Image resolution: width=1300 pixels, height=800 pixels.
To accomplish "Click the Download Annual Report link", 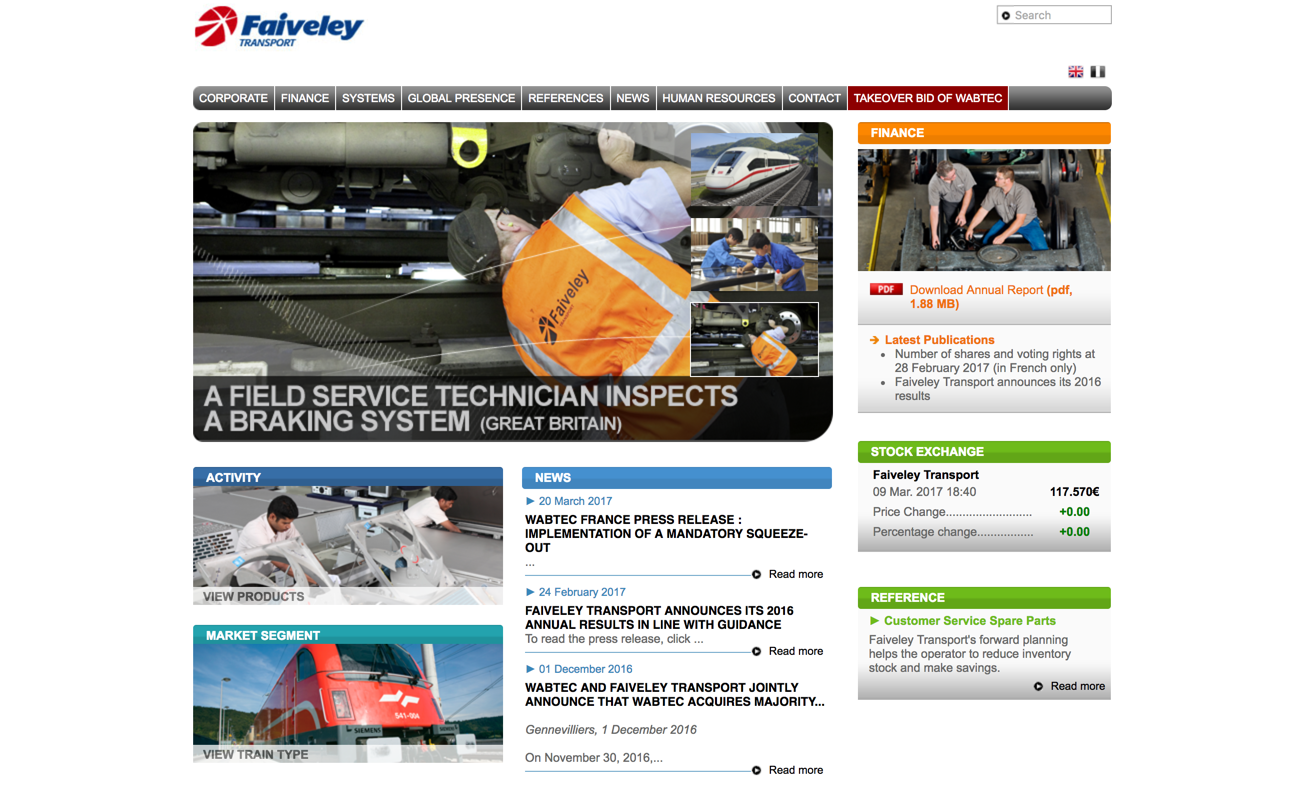I will tap(991, 297).
